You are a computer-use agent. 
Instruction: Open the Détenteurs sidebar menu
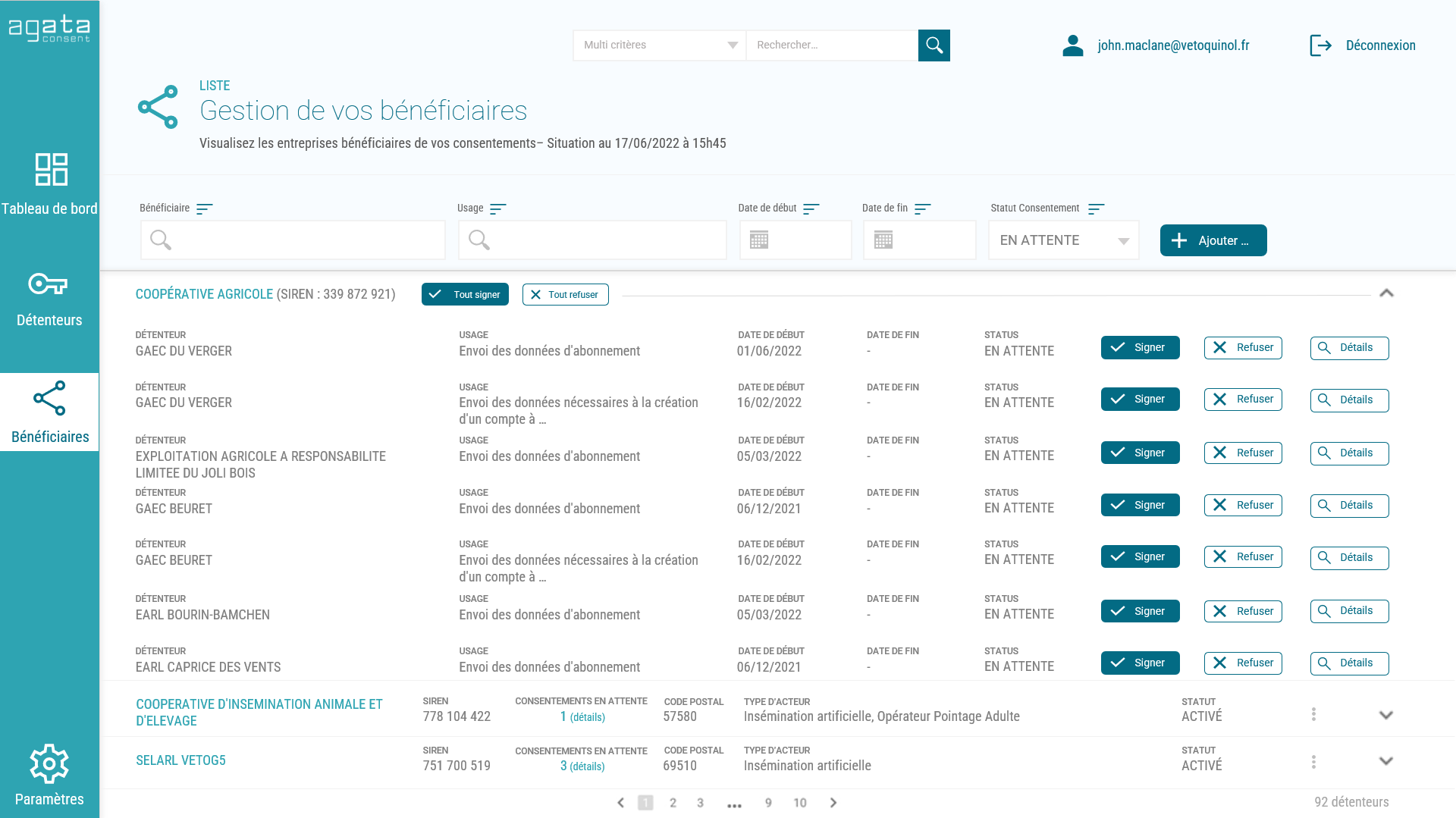49,299
